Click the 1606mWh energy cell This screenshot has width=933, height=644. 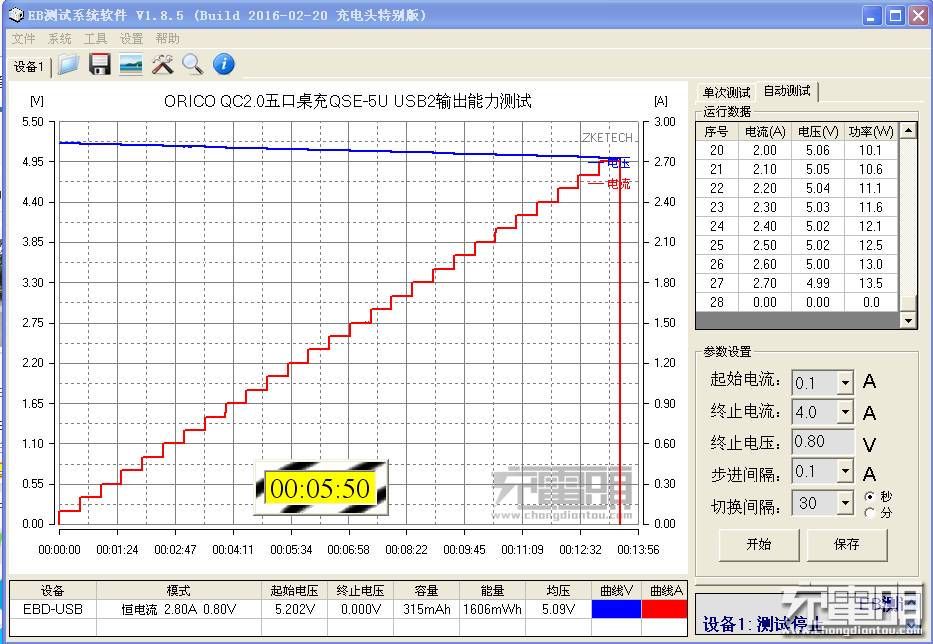(492, 609)
